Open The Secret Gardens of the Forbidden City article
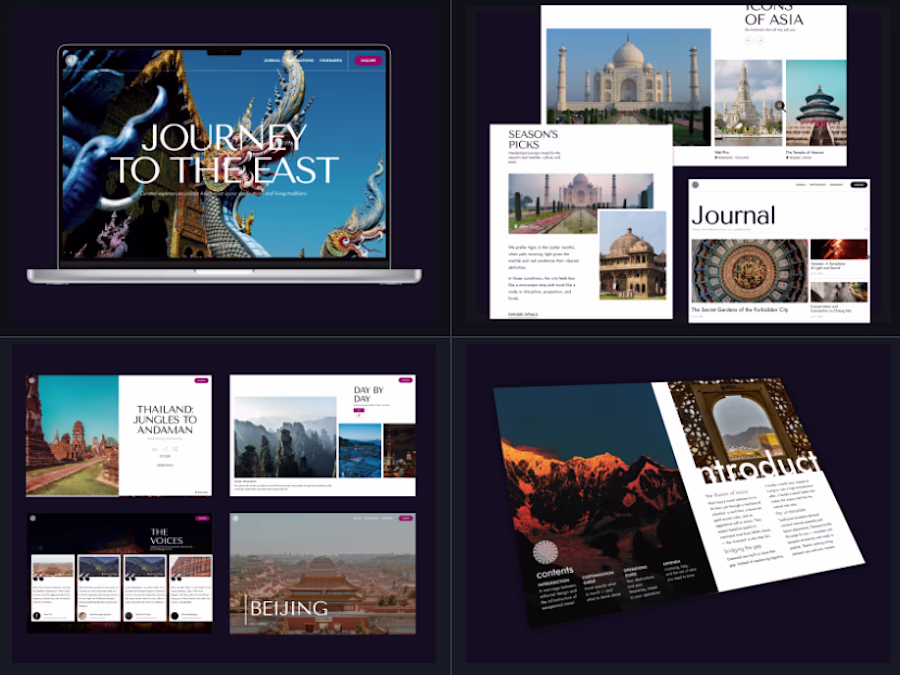Viewport: 900px width, 675px height. 740,309
